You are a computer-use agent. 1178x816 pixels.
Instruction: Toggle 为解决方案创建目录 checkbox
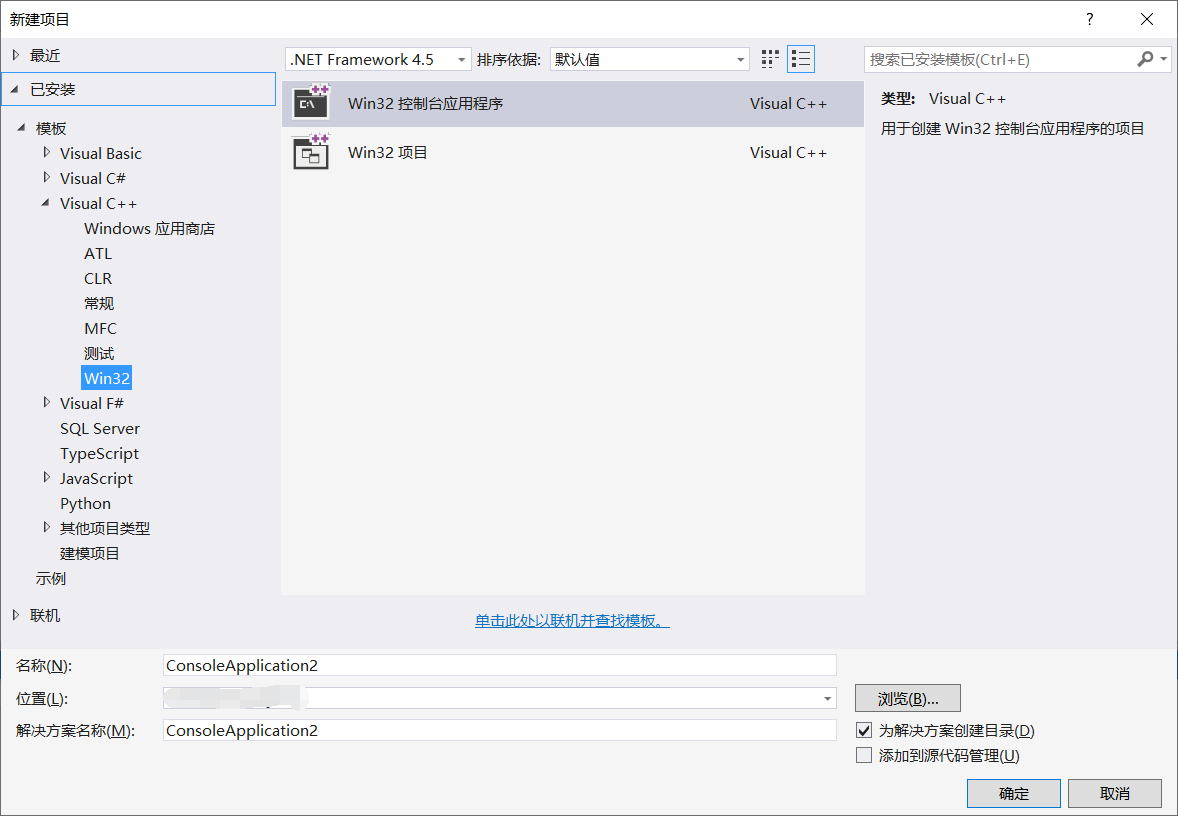pyautogui.click(x=864, y=730)
